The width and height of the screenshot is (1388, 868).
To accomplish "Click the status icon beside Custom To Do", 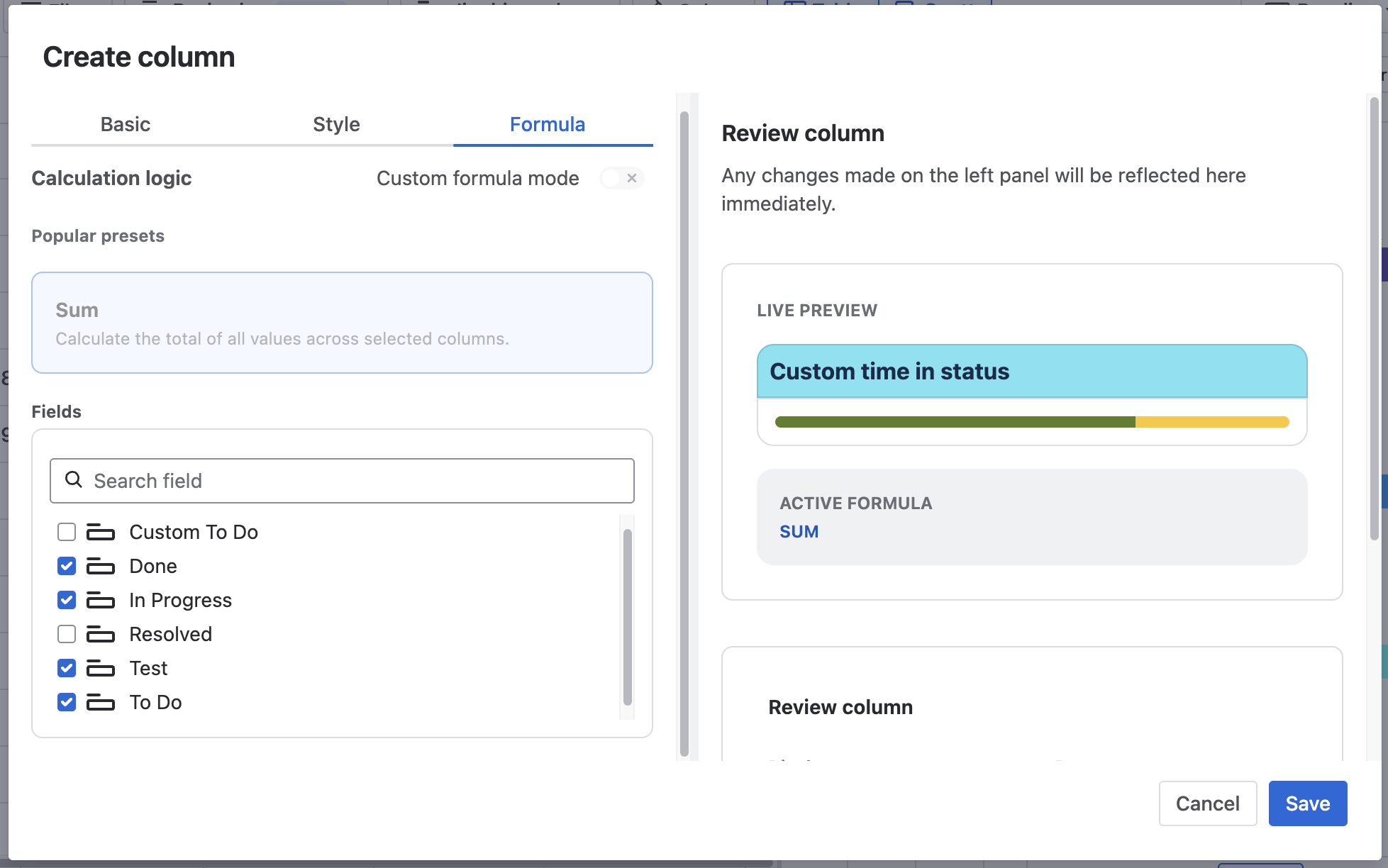I will pyautogui.click(x=100, y=532).
